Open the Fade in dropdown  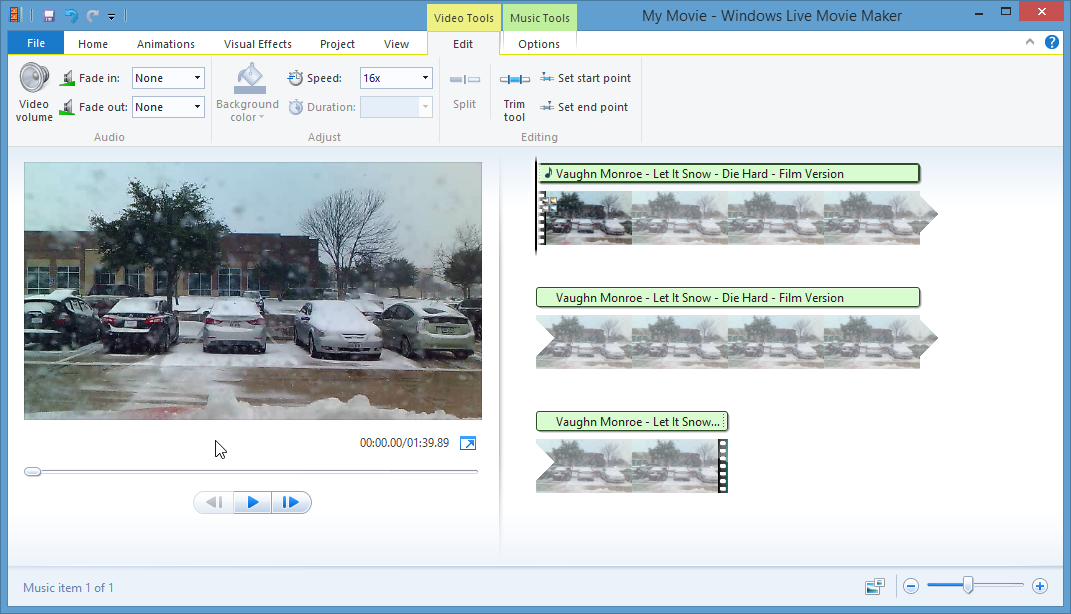197,78
